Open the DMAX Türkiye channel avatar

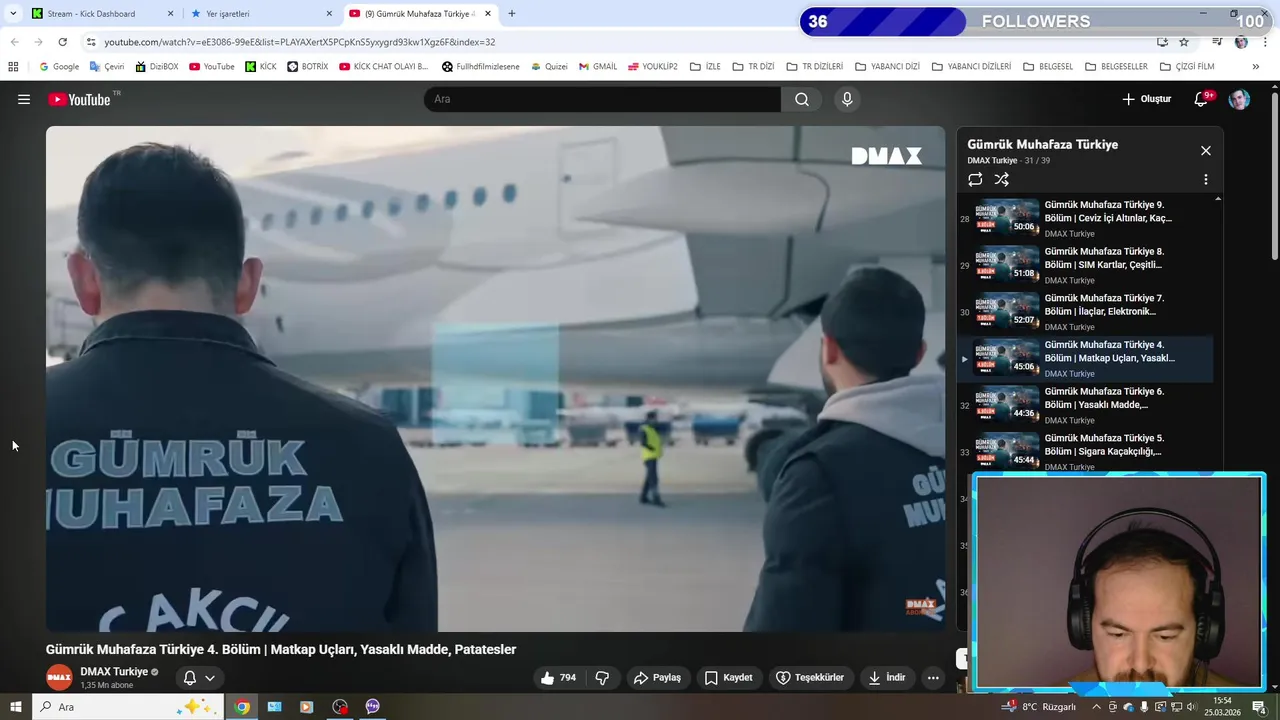(60, 677)
